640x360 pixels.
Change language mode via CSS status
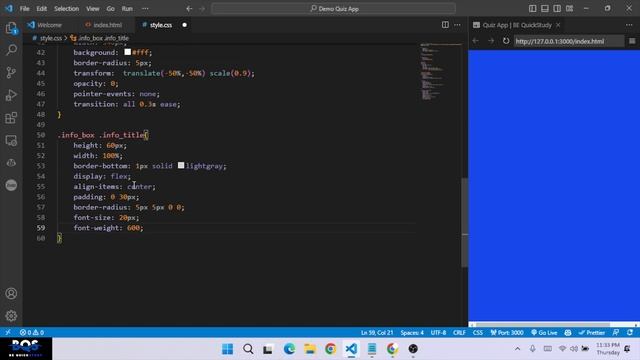click(478, 332)
